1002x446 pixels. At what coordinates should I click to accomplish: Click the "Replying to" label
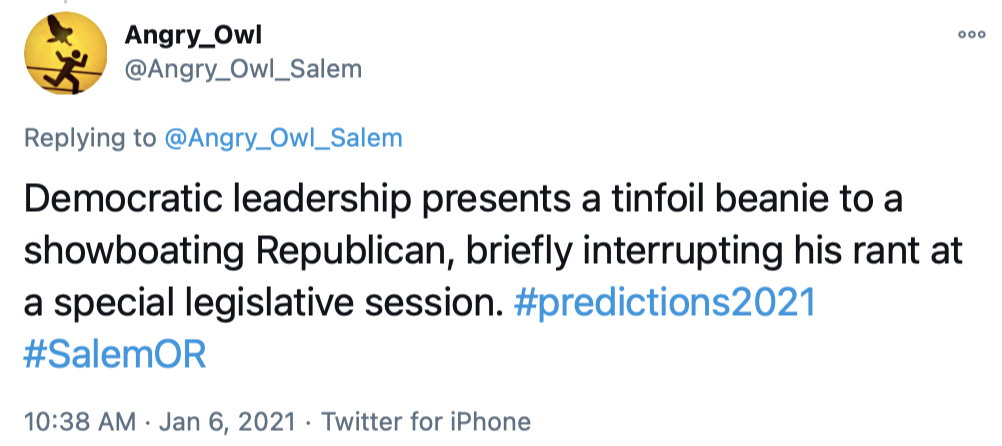pos(91,138)
